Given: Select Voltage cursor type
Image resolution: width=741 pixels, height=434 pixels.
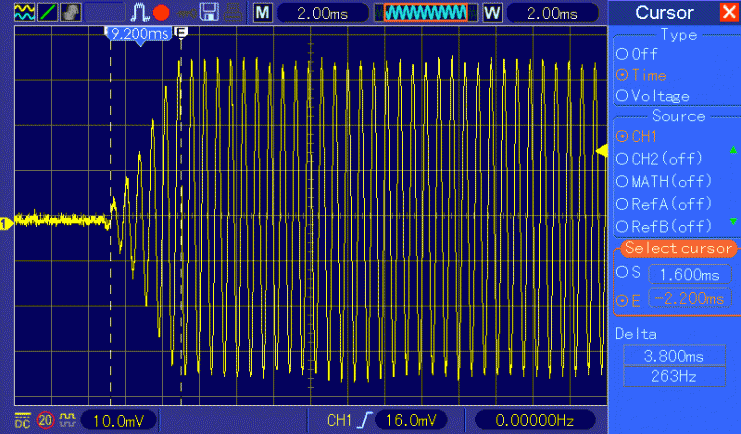Looking at the screenshot, I should pyautogui.click(x=622, y=96).
